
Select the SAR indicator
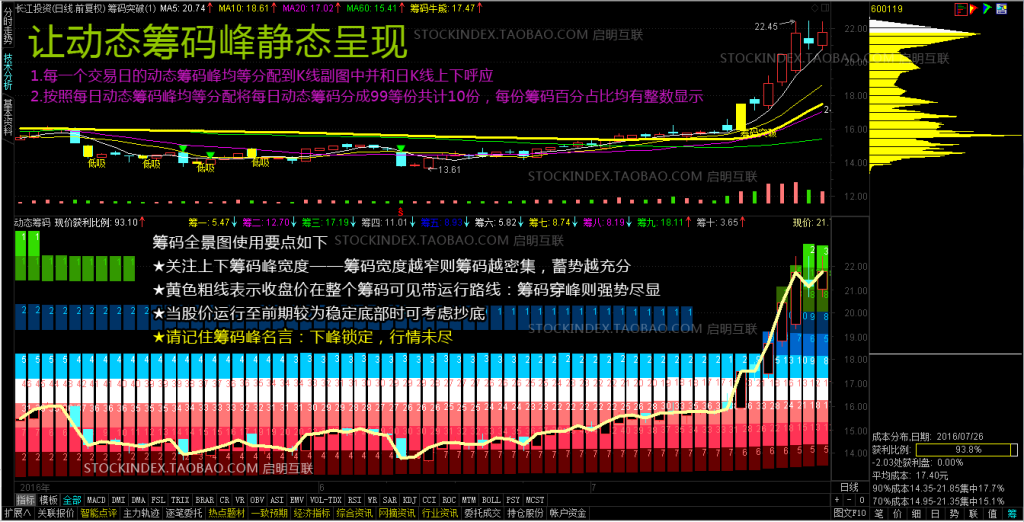(390, 500)
